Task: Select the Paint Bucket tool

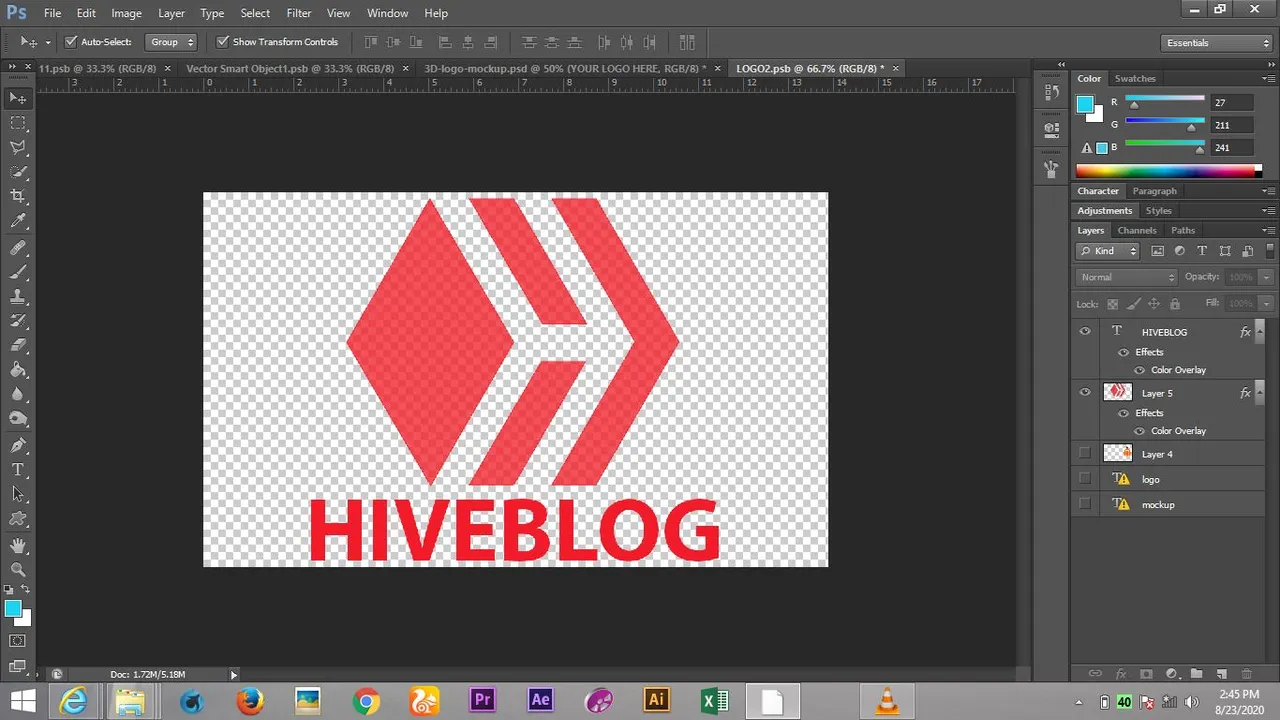Action: tap(18, 370)
